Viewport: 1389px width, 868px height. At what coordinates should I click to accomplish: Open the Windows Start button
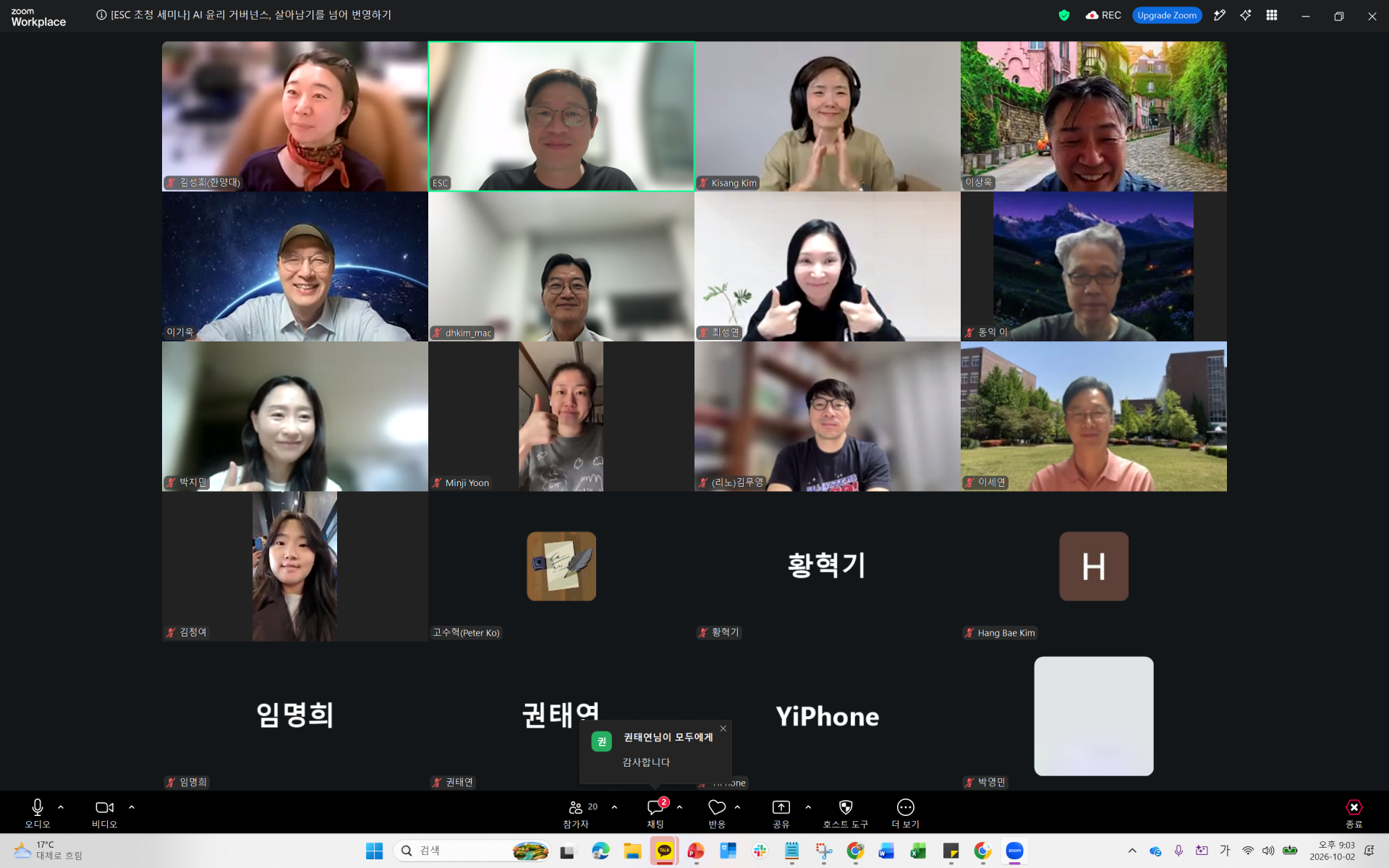374,851
